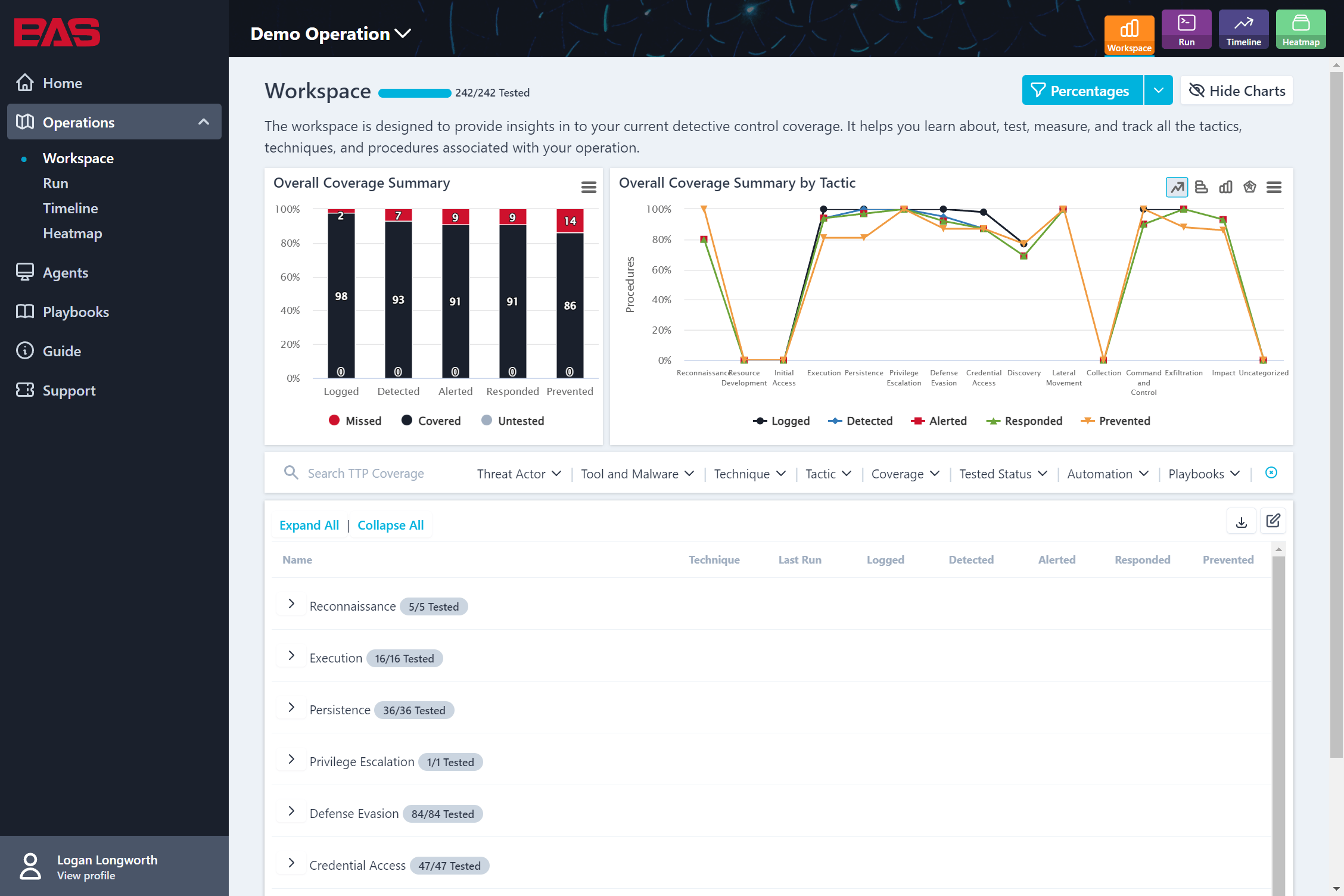Go to Home in sidebar

tap(114, 83)
